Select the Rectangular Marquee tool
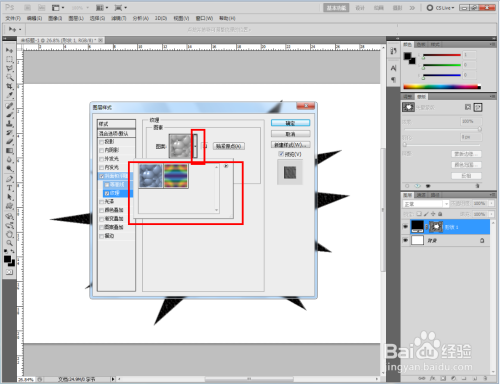This screenshot has width=500, height=384. [x=9, y=59]
